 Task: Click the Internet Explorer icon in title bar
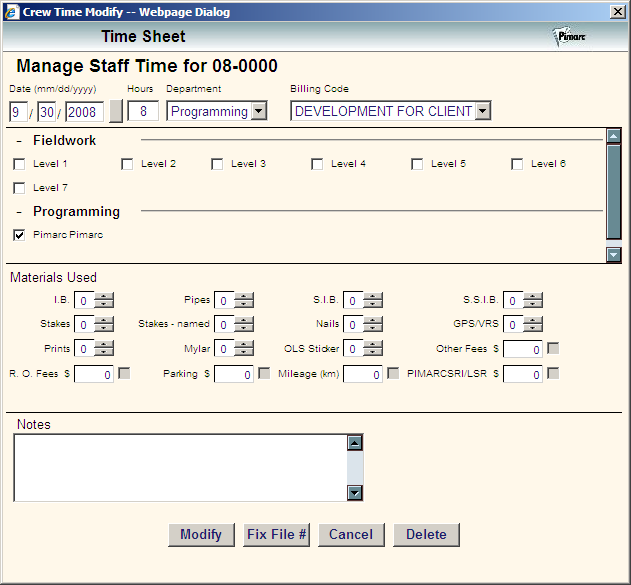12,12
